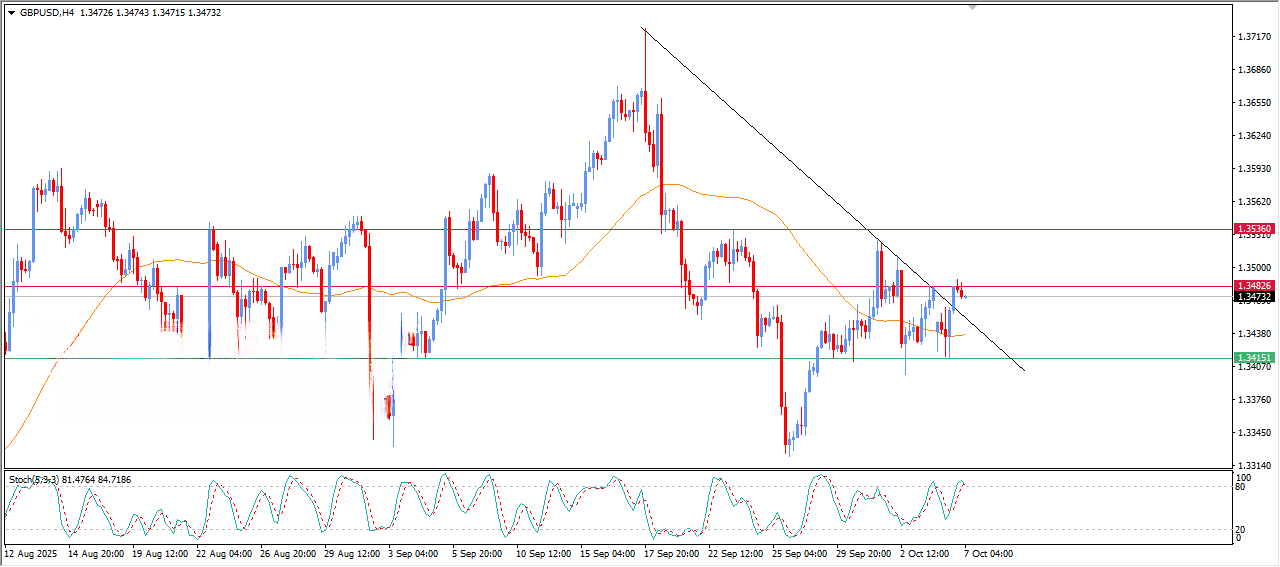Click the 17 Sep 20:00 time label
The height and width of the screenshot is (567, 1280).
(x=673, y=553)
